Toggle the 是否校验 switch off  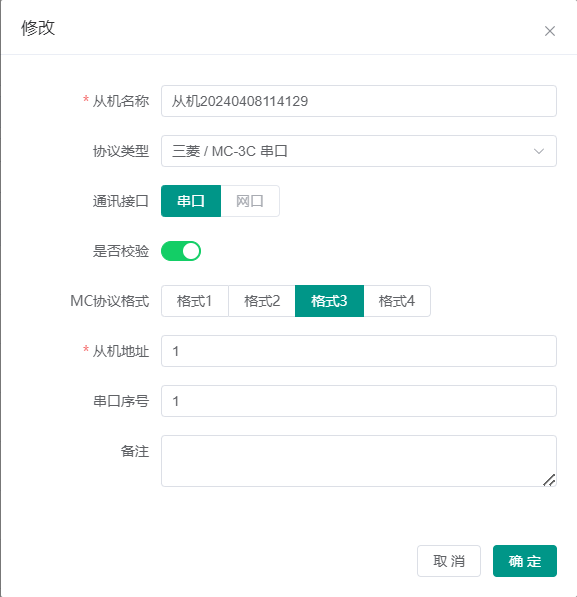click(x=181, y=251)
